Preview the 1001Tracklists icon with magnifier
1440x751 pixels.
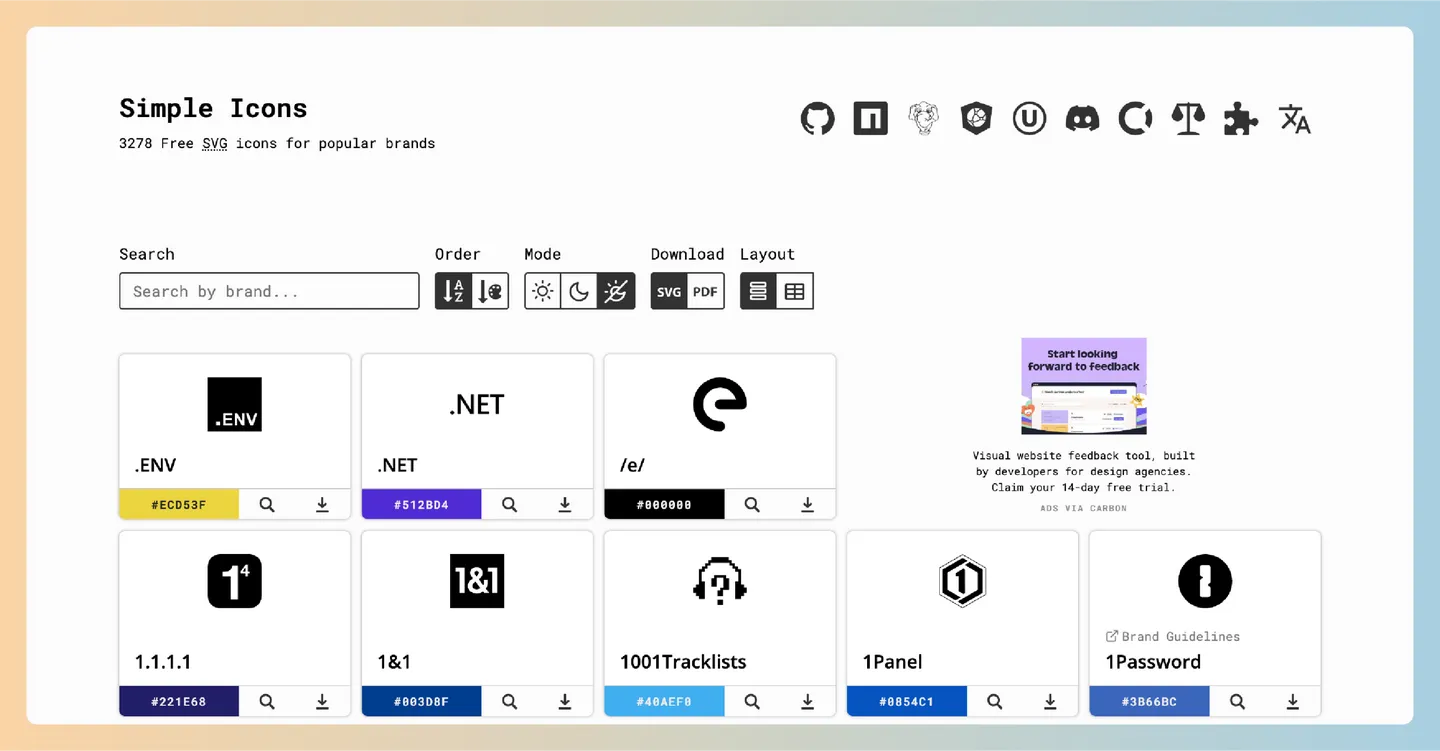(752, 702)
